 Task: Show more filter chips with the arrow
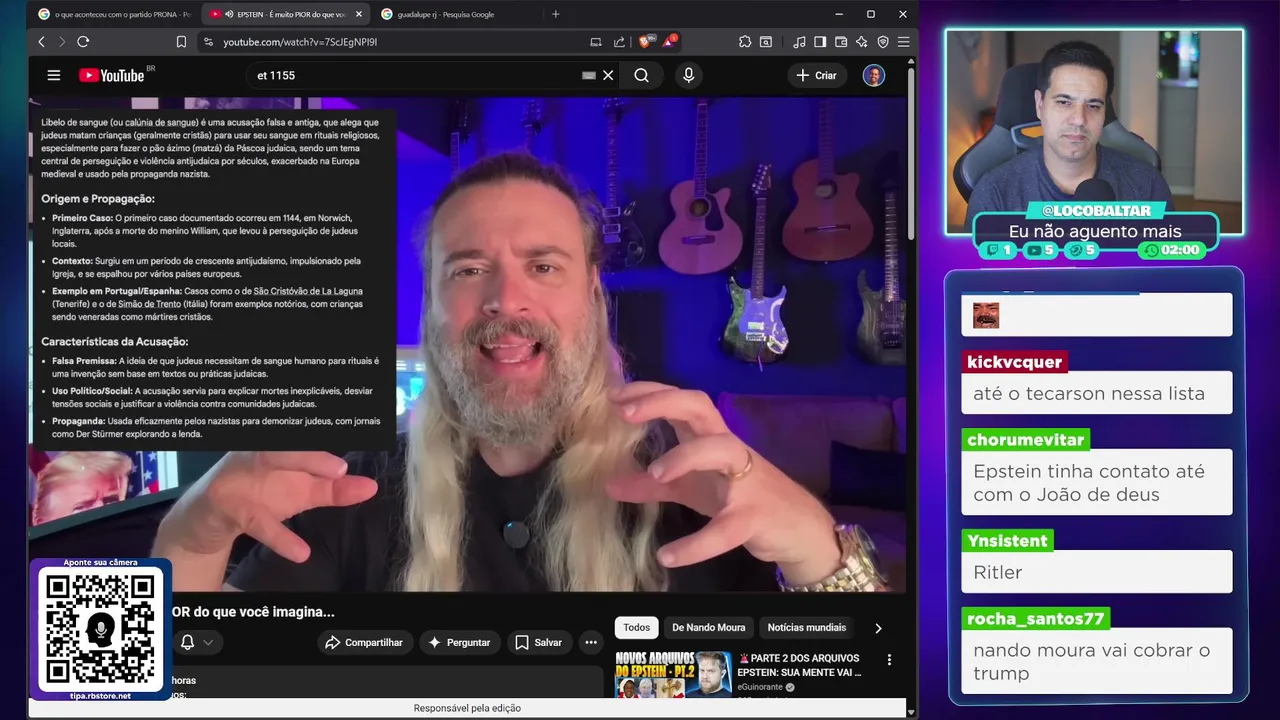coord(878,628)
